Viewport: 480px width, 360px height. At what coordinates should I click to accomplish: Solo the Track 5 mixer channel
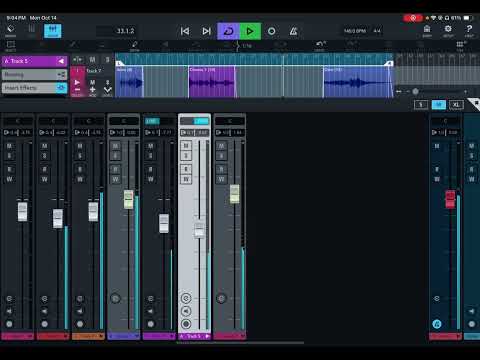point(186,156)
